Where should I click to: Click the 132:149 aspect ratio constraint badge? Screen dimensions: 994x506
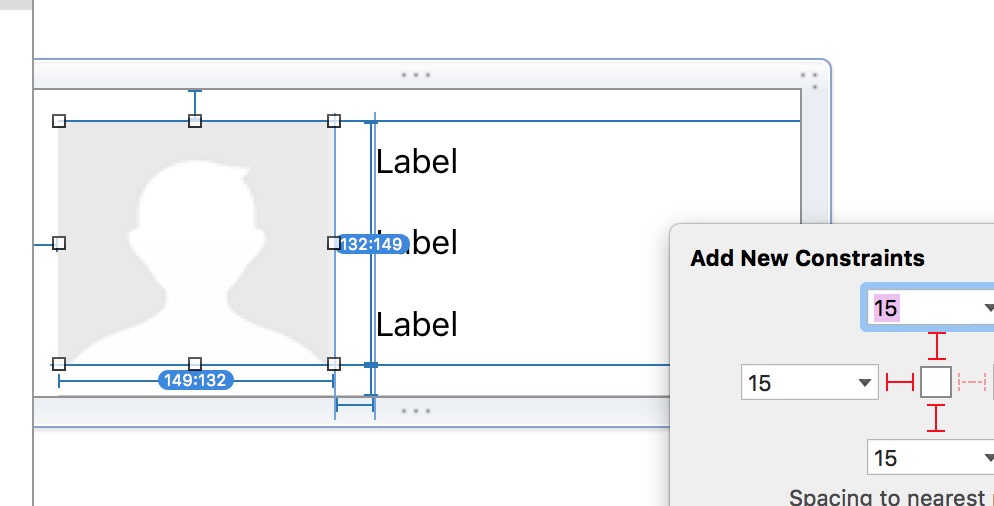click(371, 243)
